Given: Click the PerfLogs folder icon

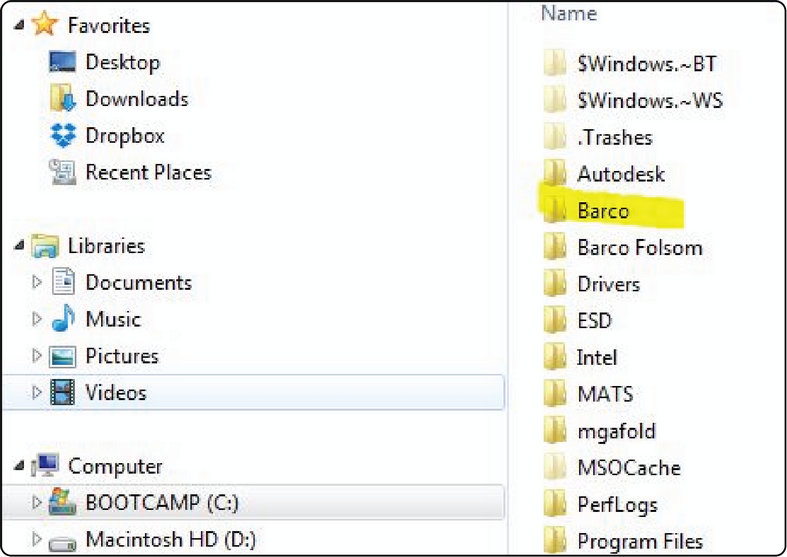Looking at the screenshot, I should point(555,504).
